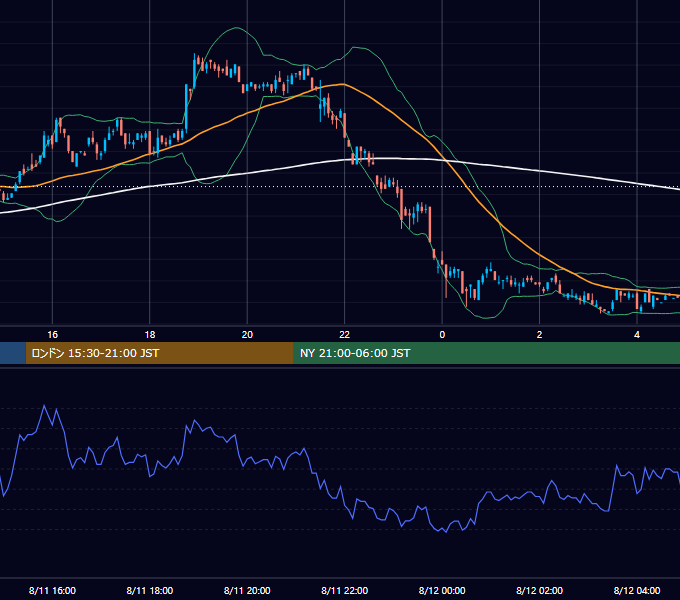Screen dimensions: 680x600
Task: Click the 8/11 20:00 indicator time label
Action: coord(247,590)
